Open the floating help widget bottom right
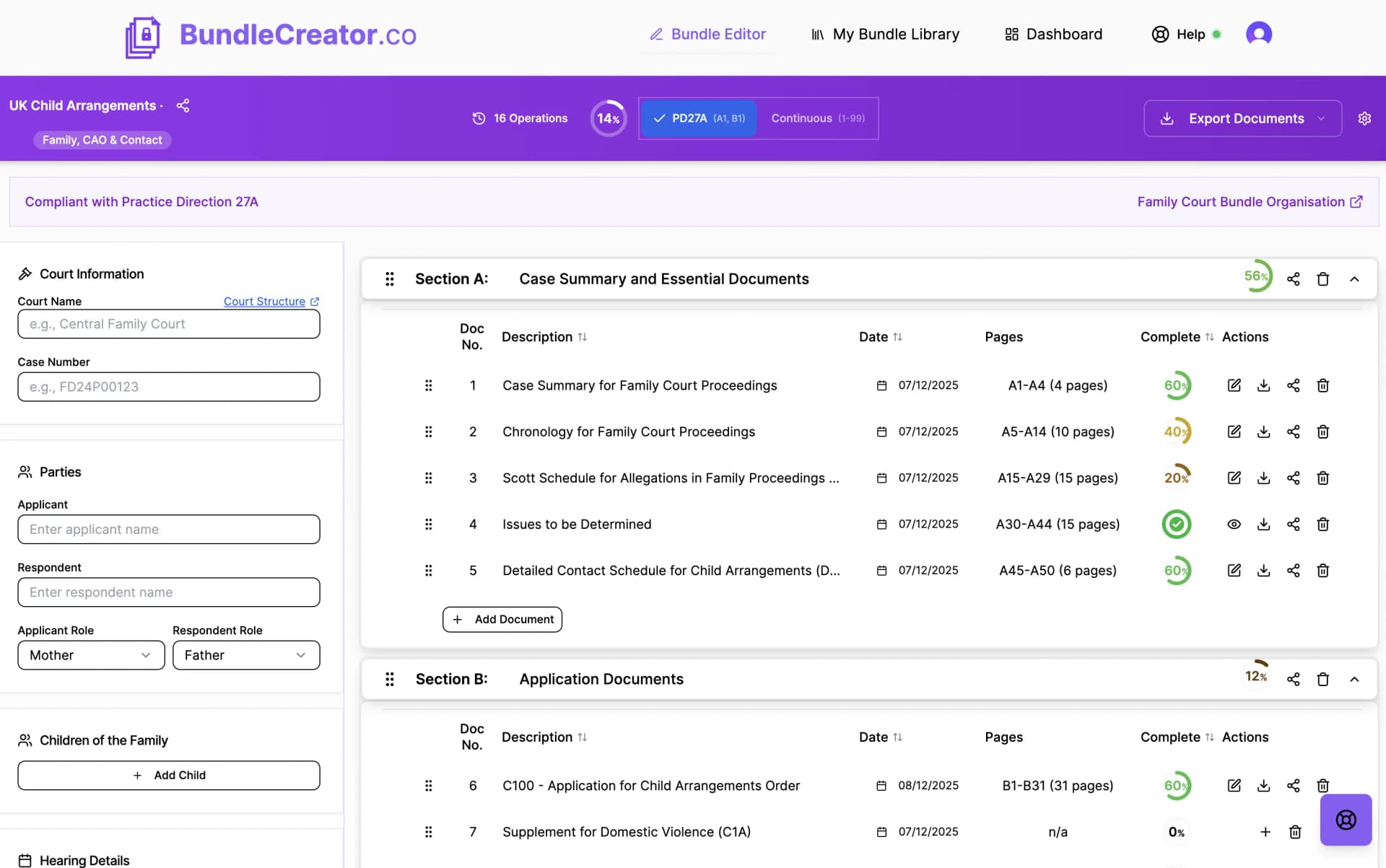Screen dimensions: 1386x868 pyautogui.click(x=1346, y=820)
